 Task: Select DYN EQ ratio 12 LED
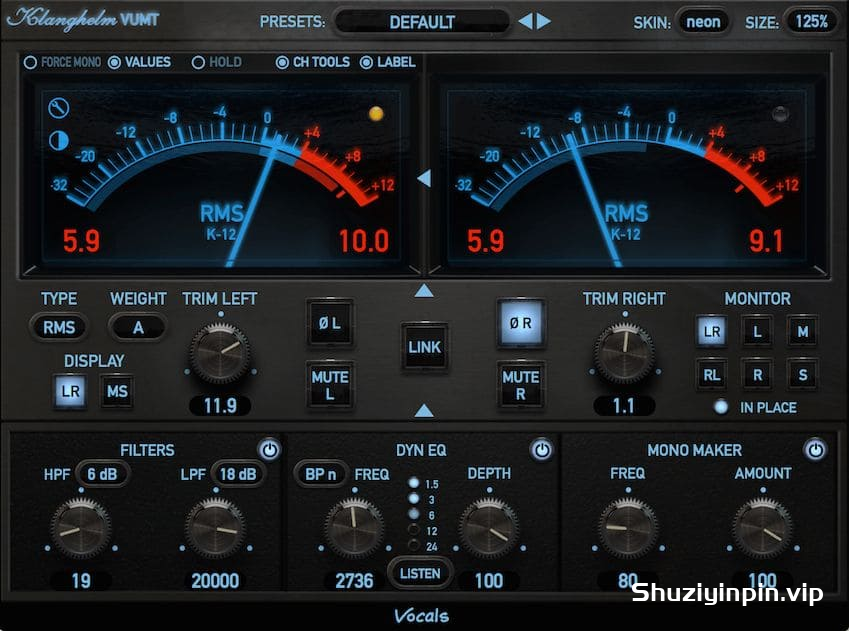[414, 530]
